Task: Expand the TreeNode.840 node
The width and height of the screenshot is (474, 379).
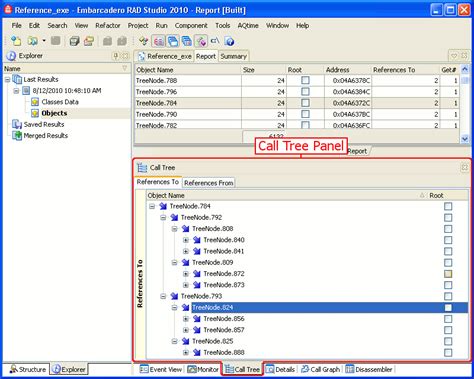Action: point(186,240)
